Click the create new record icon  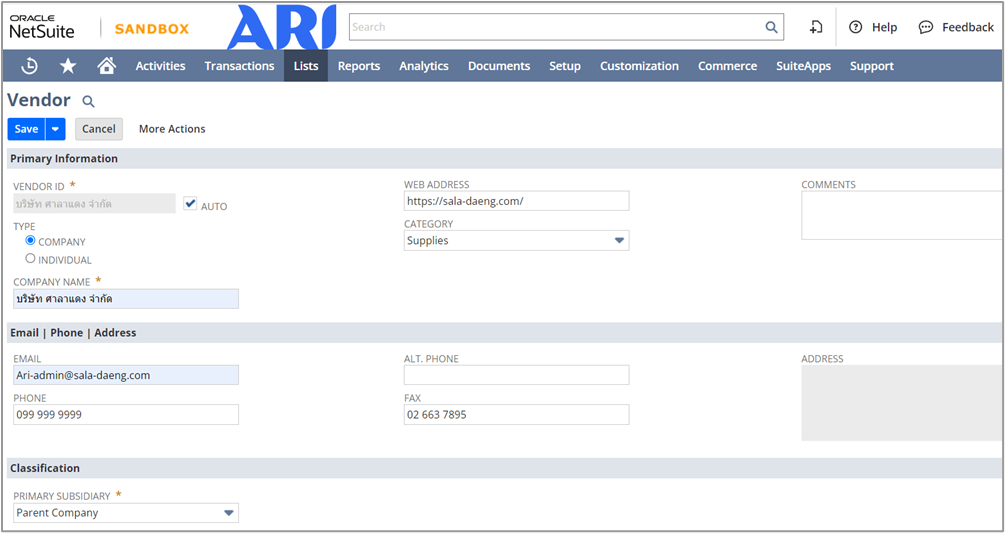(816, 27)
